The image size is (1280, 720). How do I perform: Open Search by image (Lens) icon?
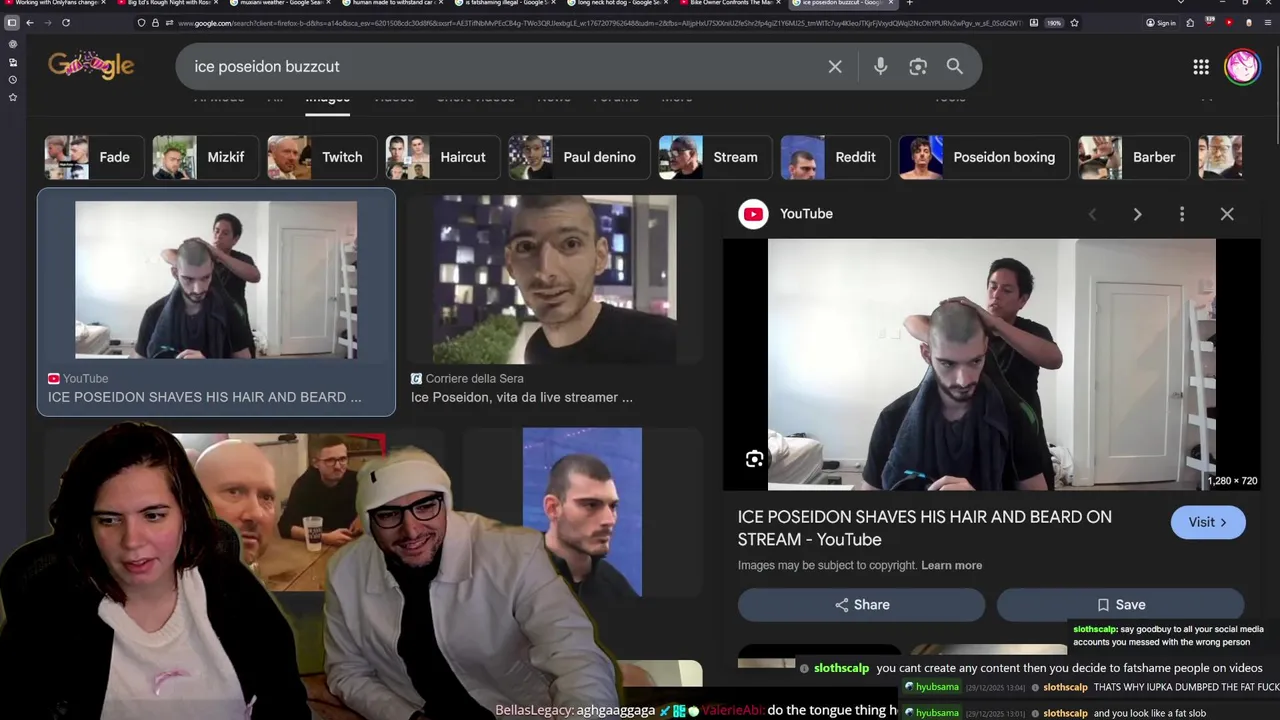[x=918, y=66]
